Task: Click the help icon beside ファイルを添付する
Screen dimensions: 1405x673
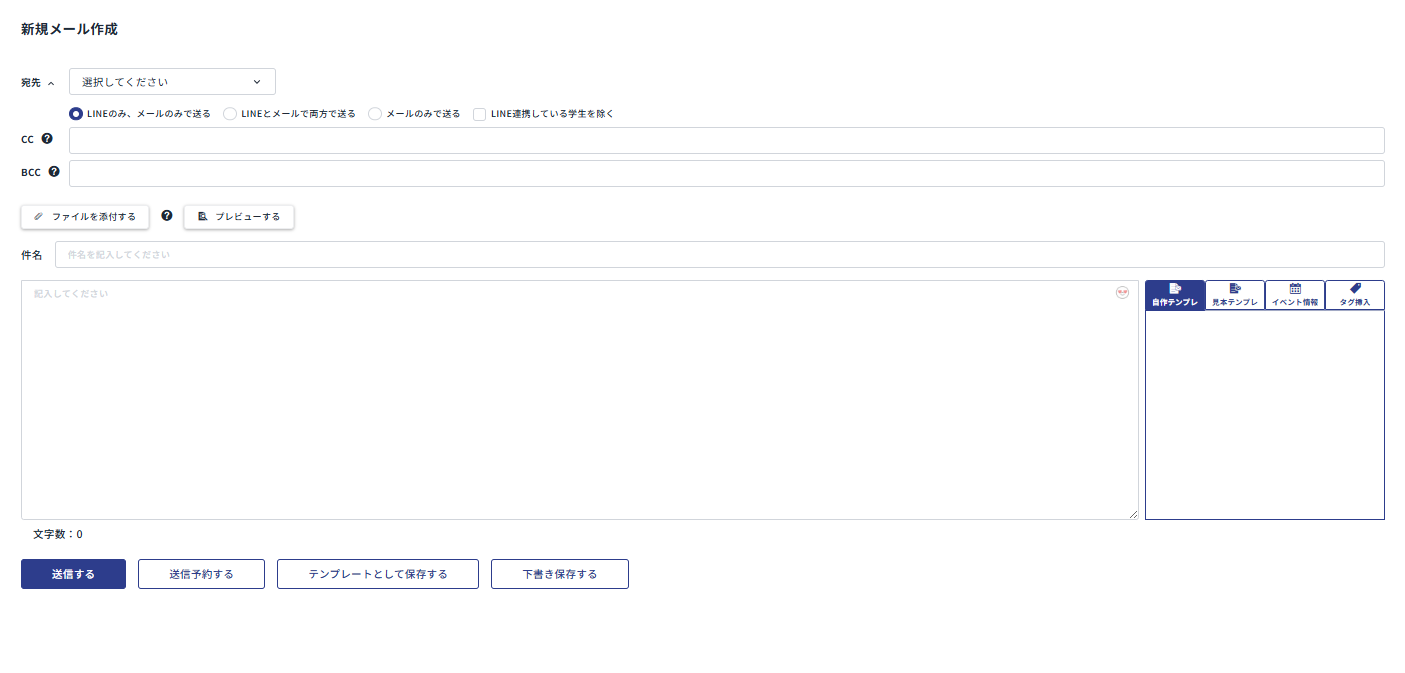Action: (x=167, y=215)
